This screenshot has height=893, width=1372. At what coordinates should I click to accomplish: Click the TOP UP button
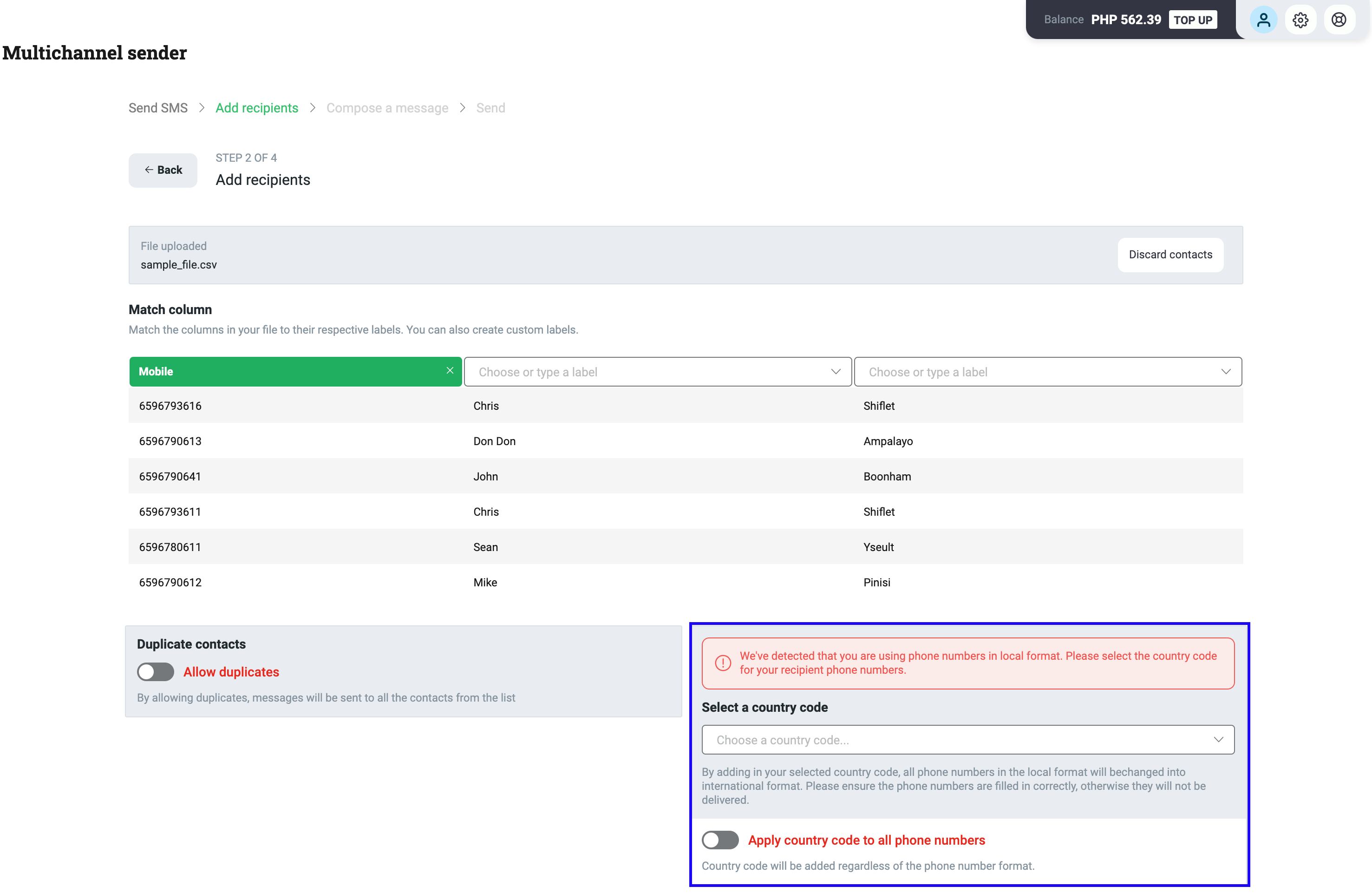pos(1193,20)
